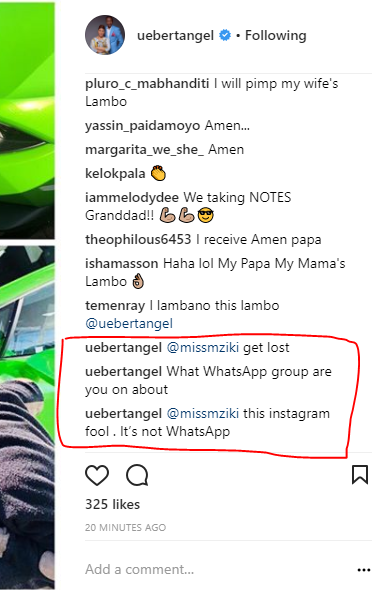Open @missmziki mention in 'get lost' reply
The image size is (379, 590).
point(203,348)
